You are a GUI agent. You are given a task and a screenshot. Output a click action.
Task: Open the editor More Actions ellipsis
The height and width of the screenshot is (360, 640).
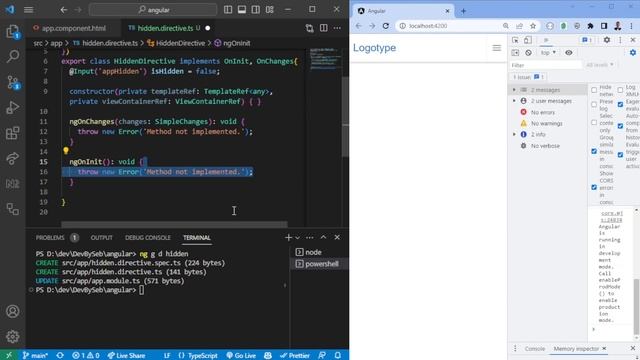(x=337, y=28)
